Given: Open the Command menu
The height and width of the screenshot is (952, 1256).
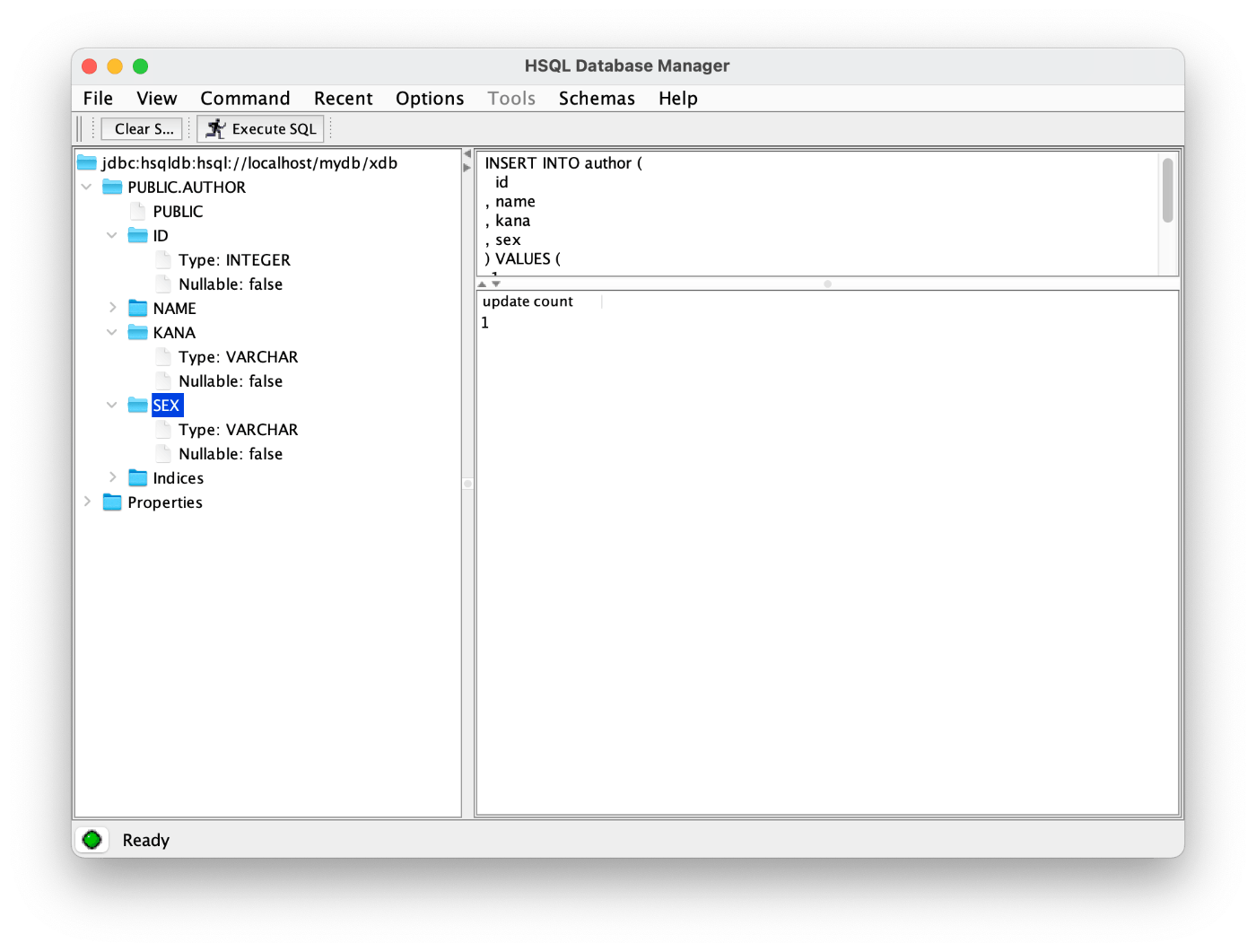Looking at the screenshot, I should tap(245, 99).
